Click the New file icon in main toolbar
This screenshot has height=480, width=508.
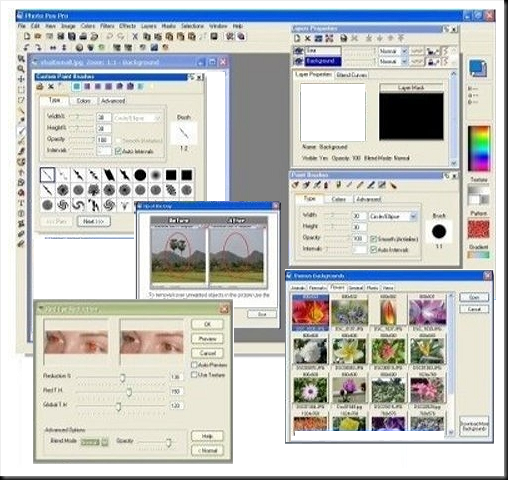pos(27,36)
